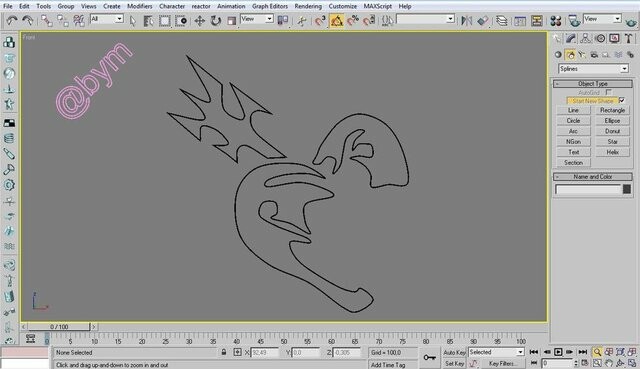Open the Curve Editor
Image resolution: width=640 pixels, height=369 pixels.
pyautogui.click(x=520, y=20)
